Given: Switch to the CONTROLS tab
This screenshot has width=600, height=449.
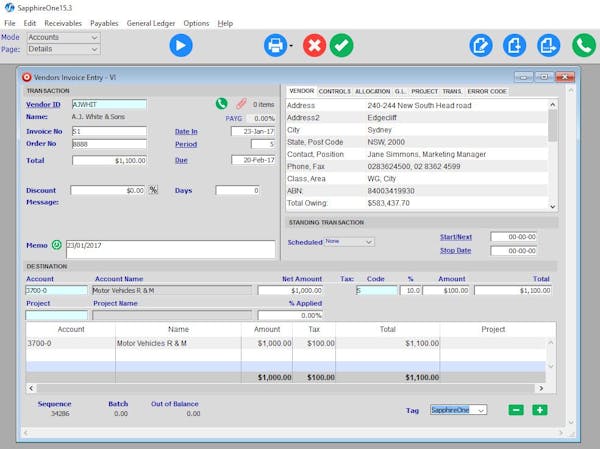Looking at the screenshot, I should point(334,91).
